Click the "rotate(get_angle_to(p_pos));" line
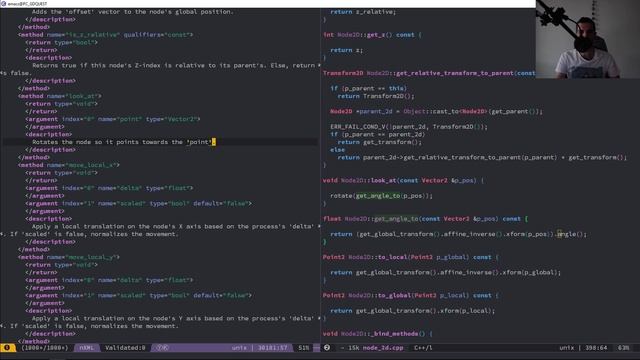 point(381,196)
